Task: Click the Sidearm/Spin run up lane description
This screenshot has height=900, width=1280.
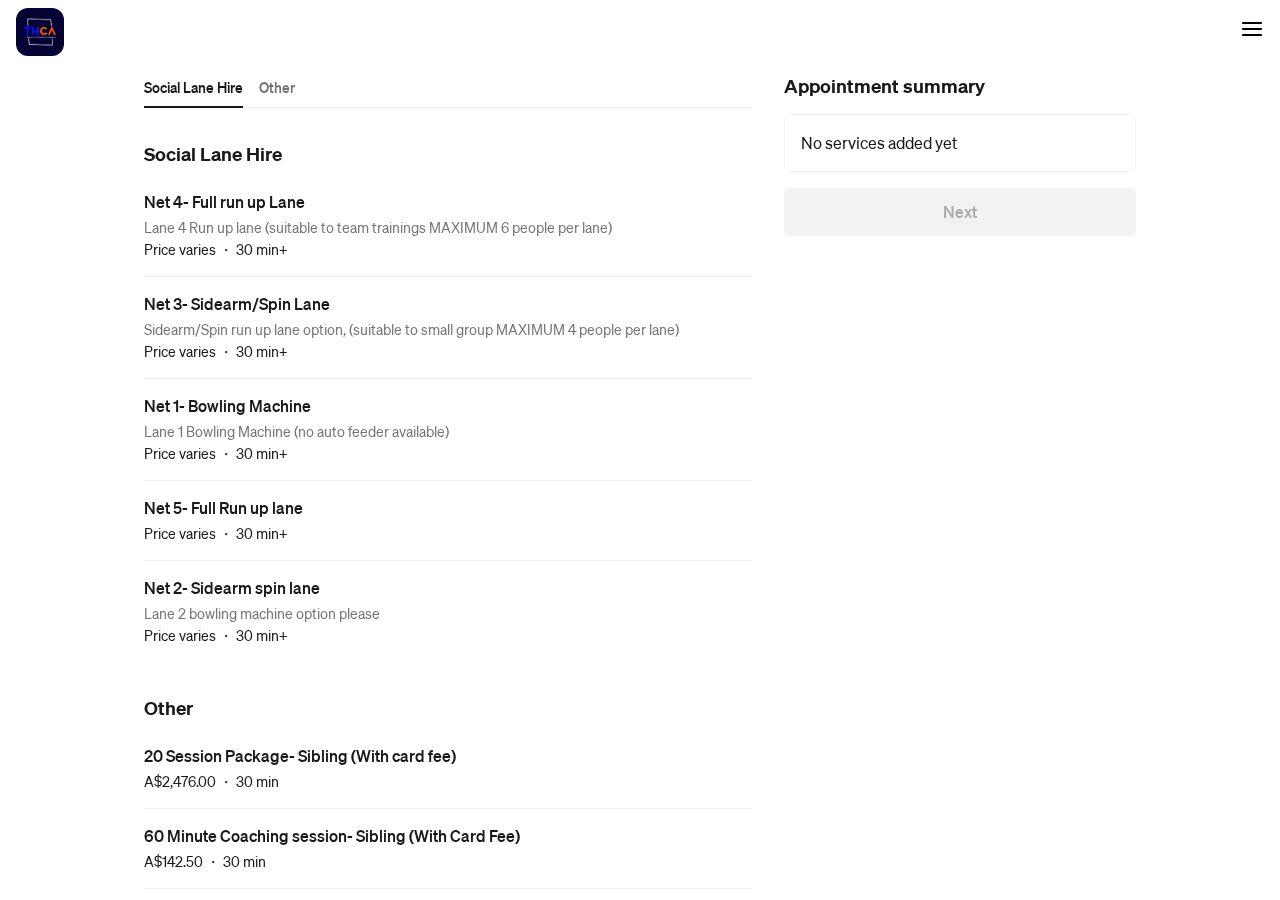Action: pyautogui.click(x=411, y=330)
